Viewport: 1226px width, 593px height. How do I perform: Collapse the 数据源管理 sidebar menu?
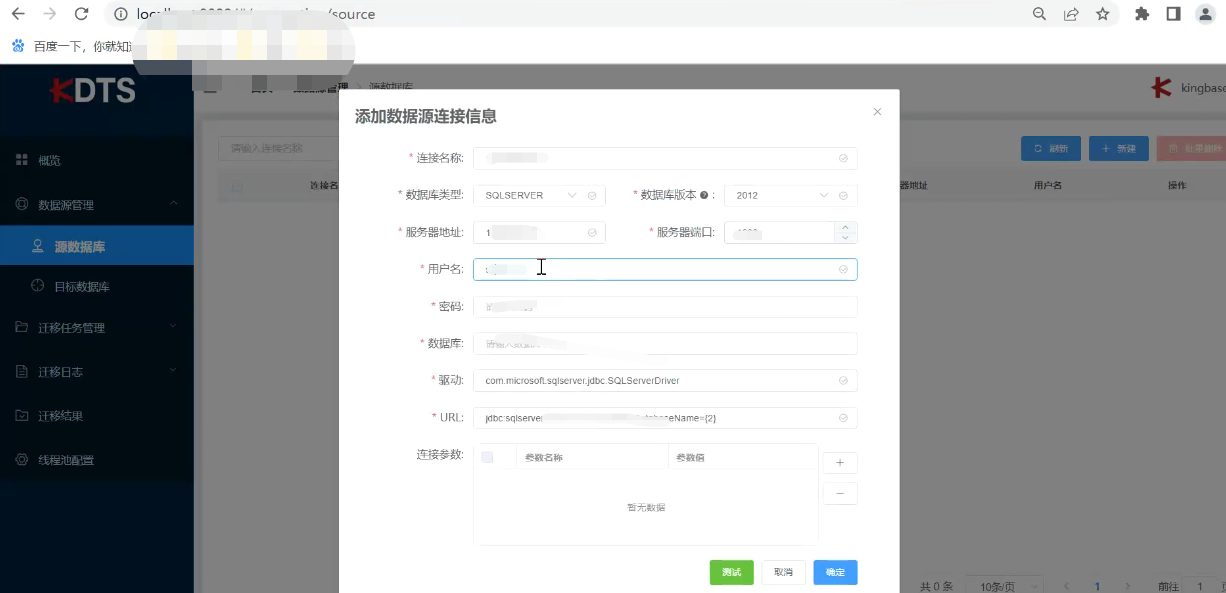pyautogui.click(x=97, y=204)
